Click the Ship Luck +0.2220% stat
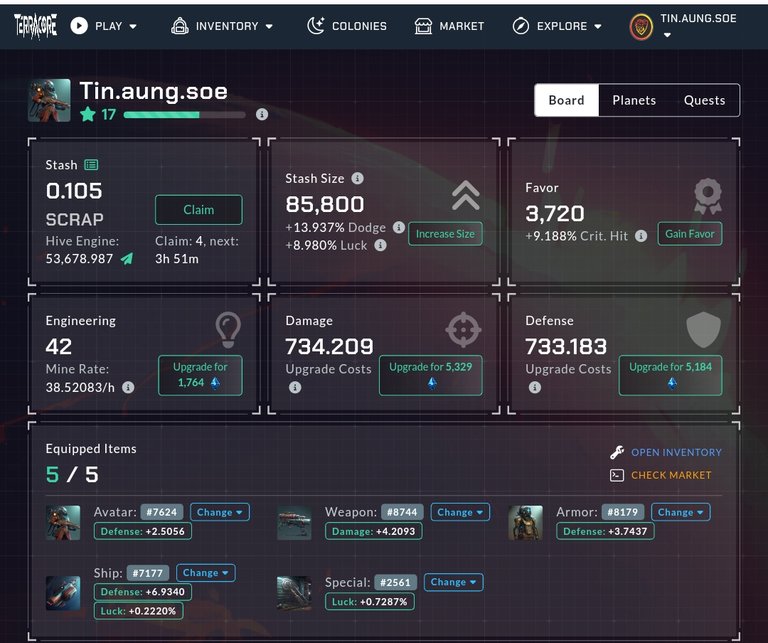The width and height of the screenshot is (768, 643). [139, 611]
